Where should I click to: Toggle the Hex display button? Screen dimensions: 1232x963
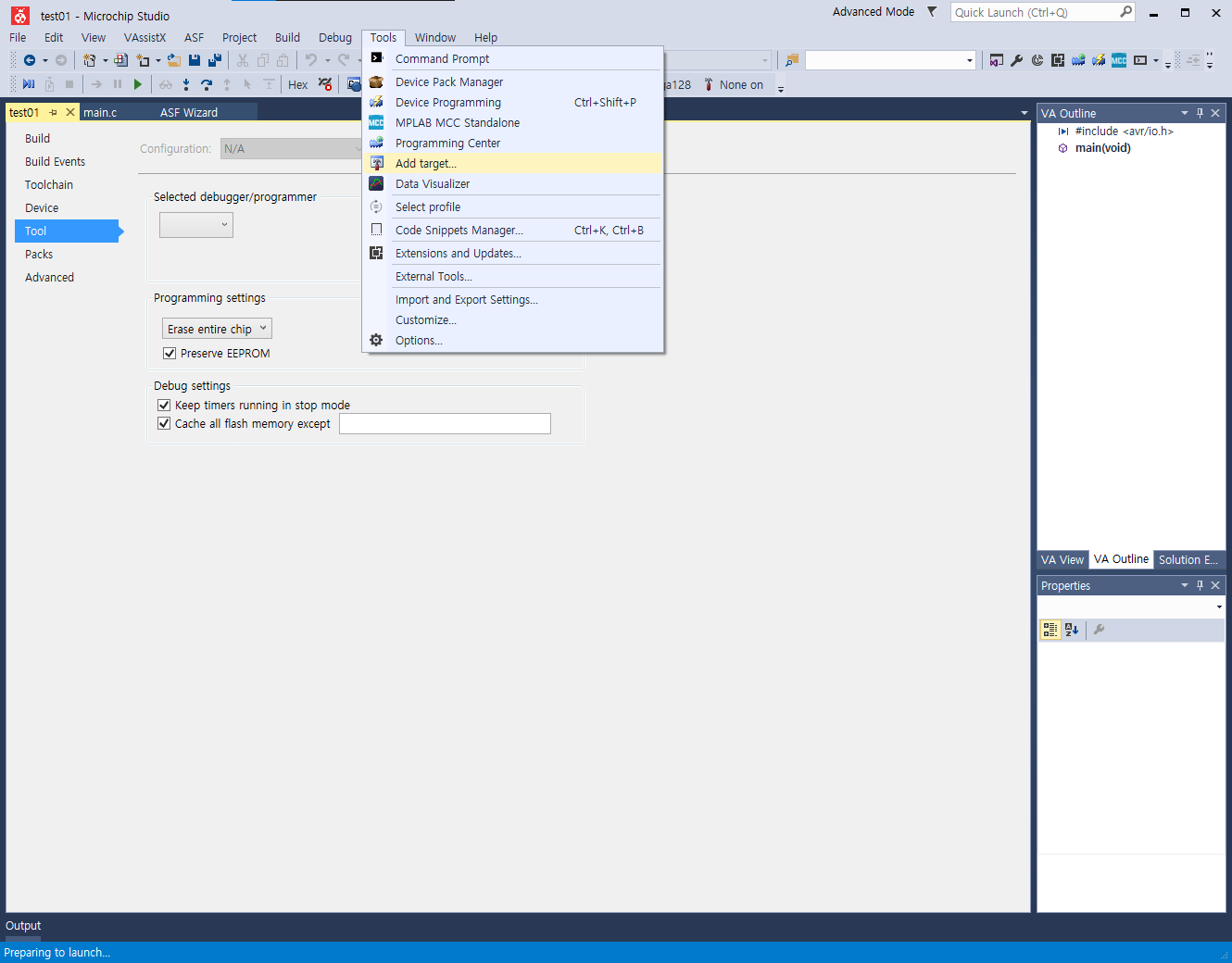(x=298, y=84)
